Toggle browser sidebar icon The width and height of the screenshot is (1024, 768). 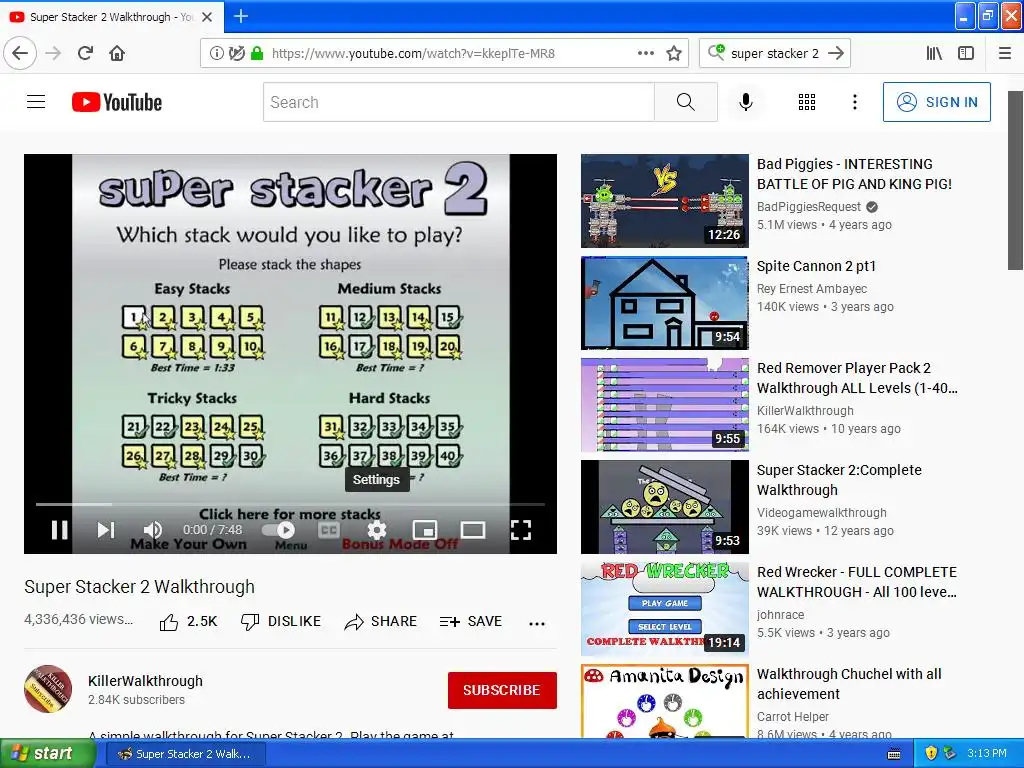(x=966, y=54)
